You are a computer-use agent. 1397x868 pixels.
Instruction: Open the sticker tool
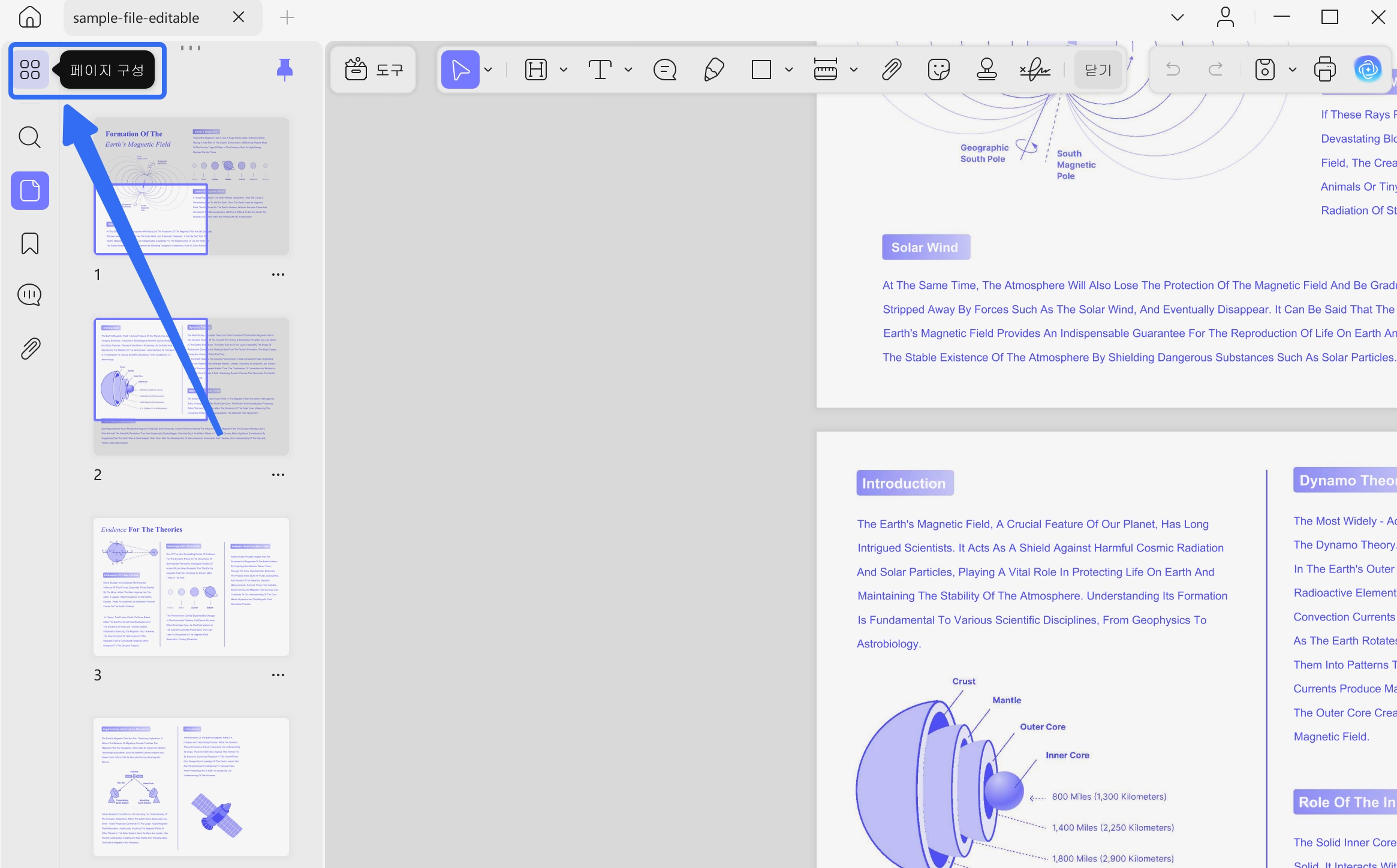tap(938, 70)
